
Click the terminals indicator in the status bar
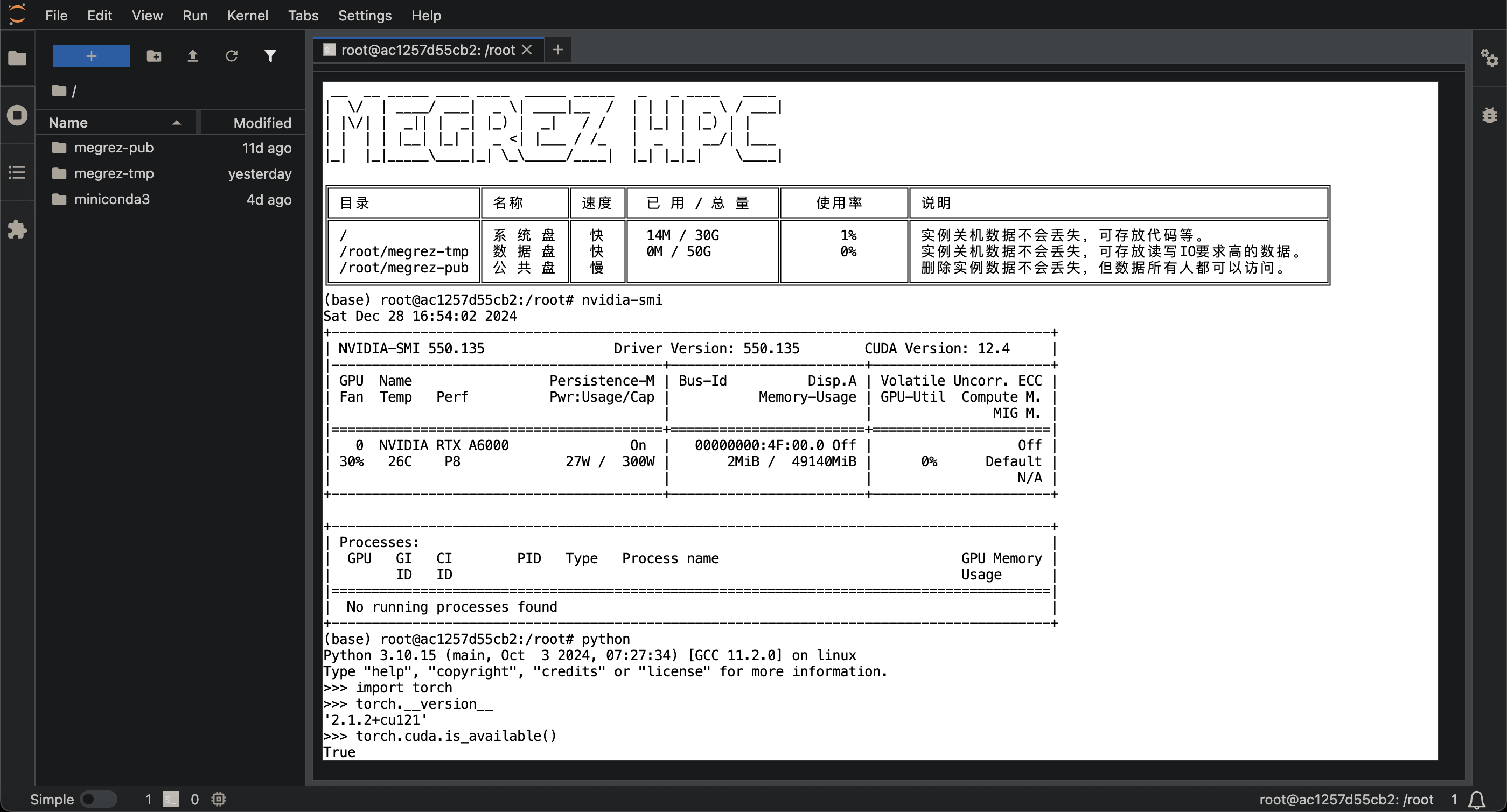point(170,799)
